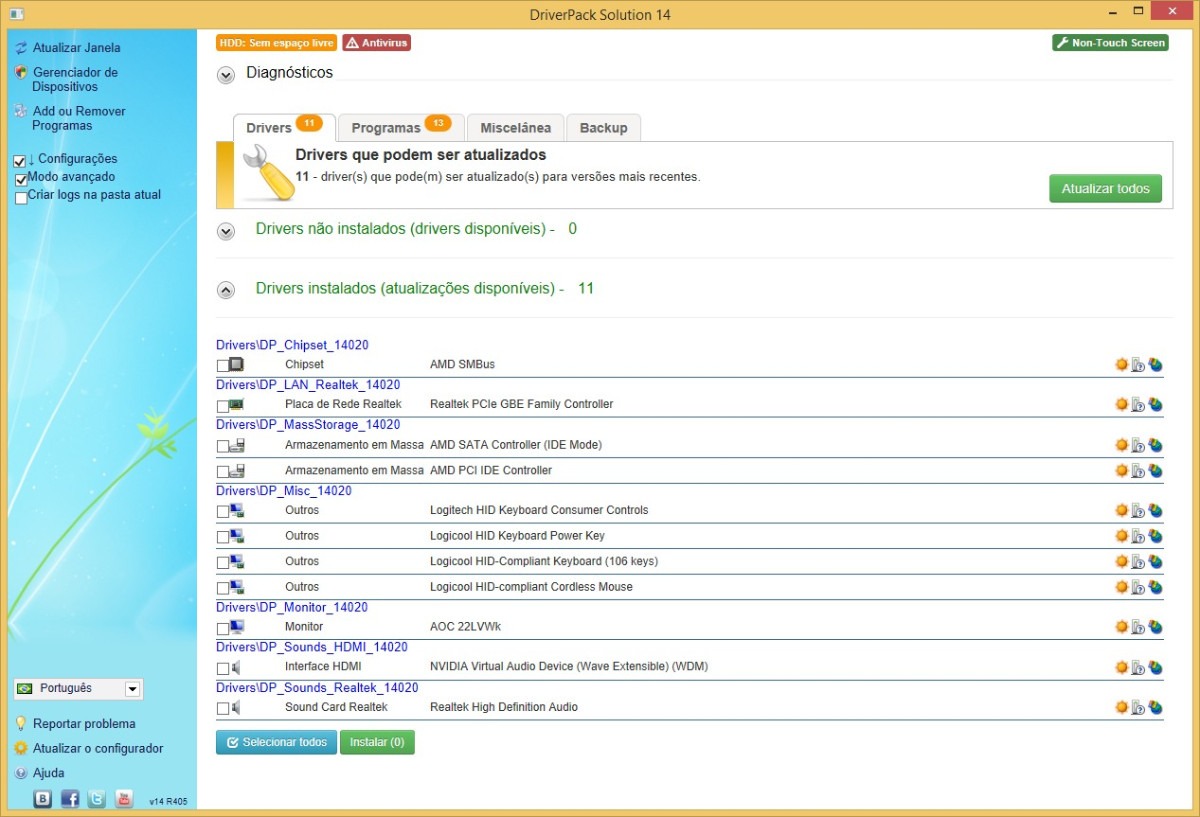Click the Atualizar o configurador link

click(x=98, y=749)
